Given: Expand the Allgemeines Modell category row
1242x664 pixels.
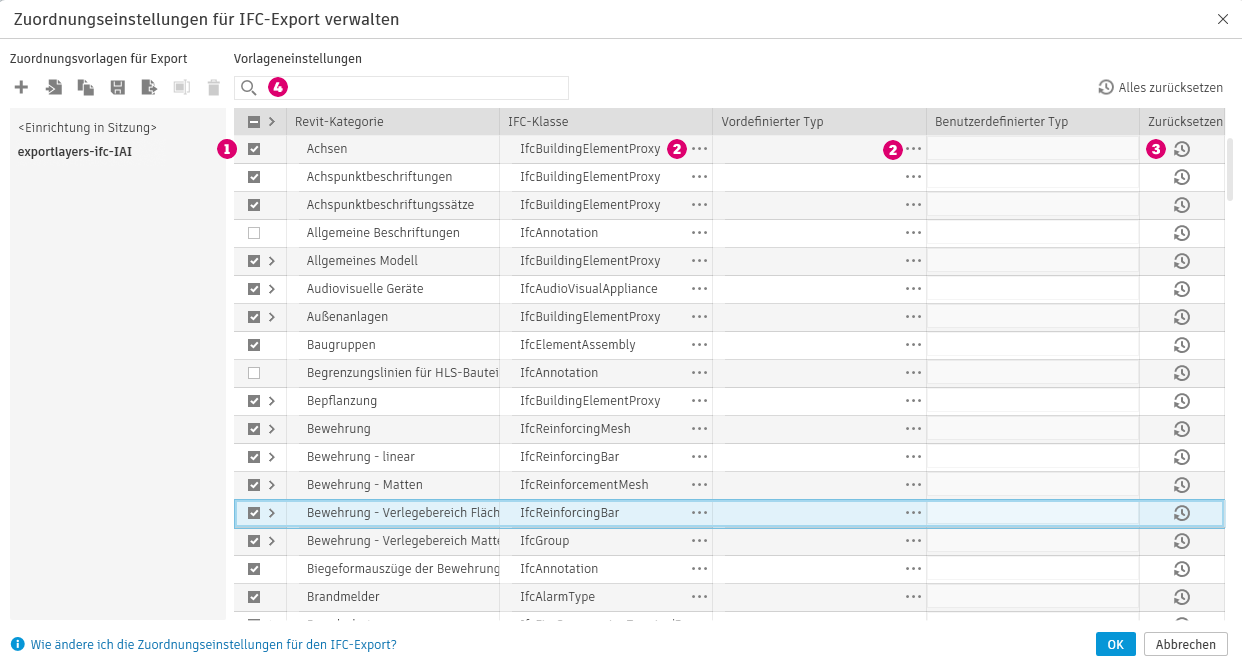Looking at the screenshot, I should click(272, 261).
